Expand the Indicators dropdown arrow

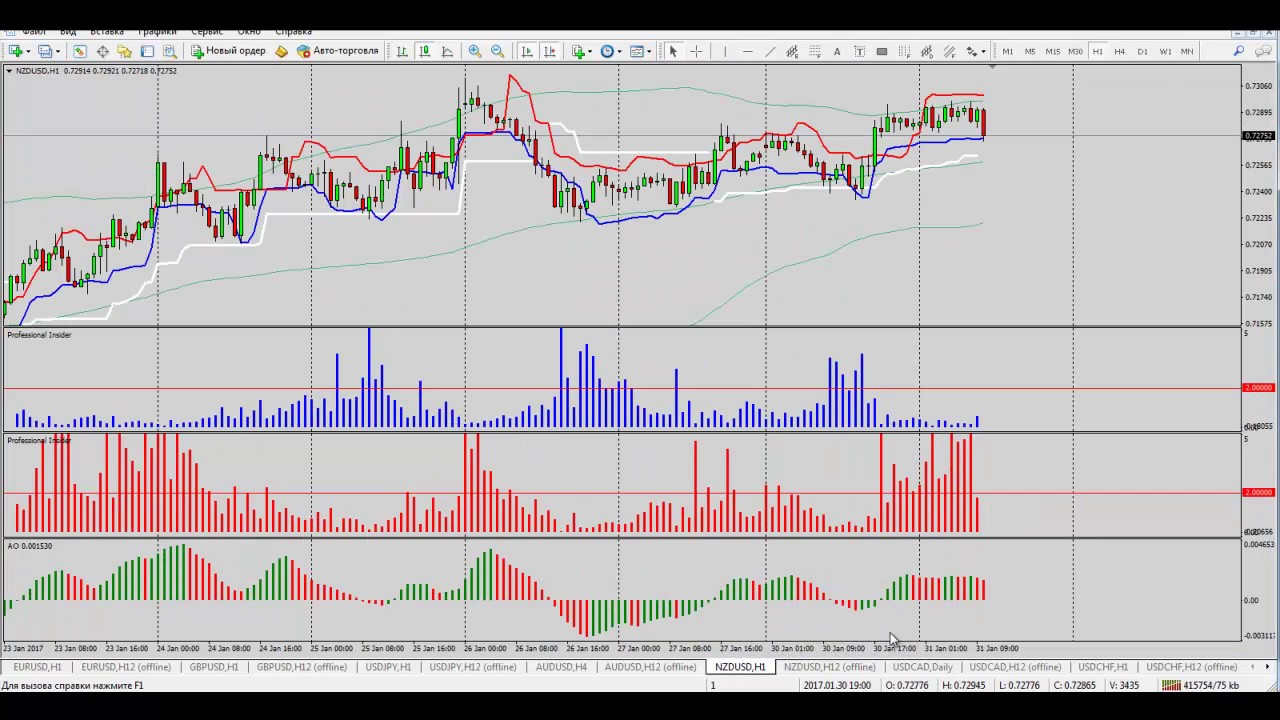[590, 51]
